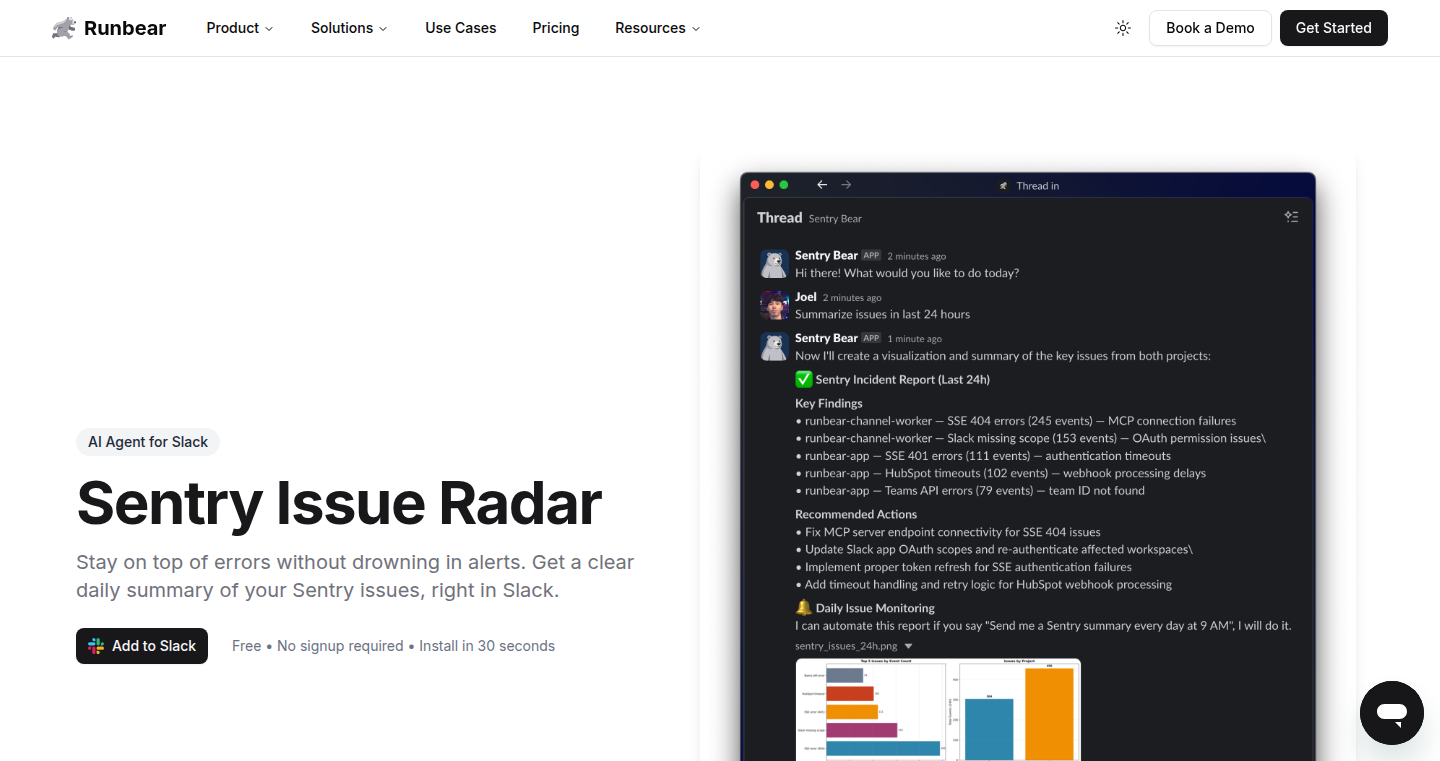Click the SSE 401 errors (111 events) line
This screenshot has height=761, width=1440.
point(983,456)
